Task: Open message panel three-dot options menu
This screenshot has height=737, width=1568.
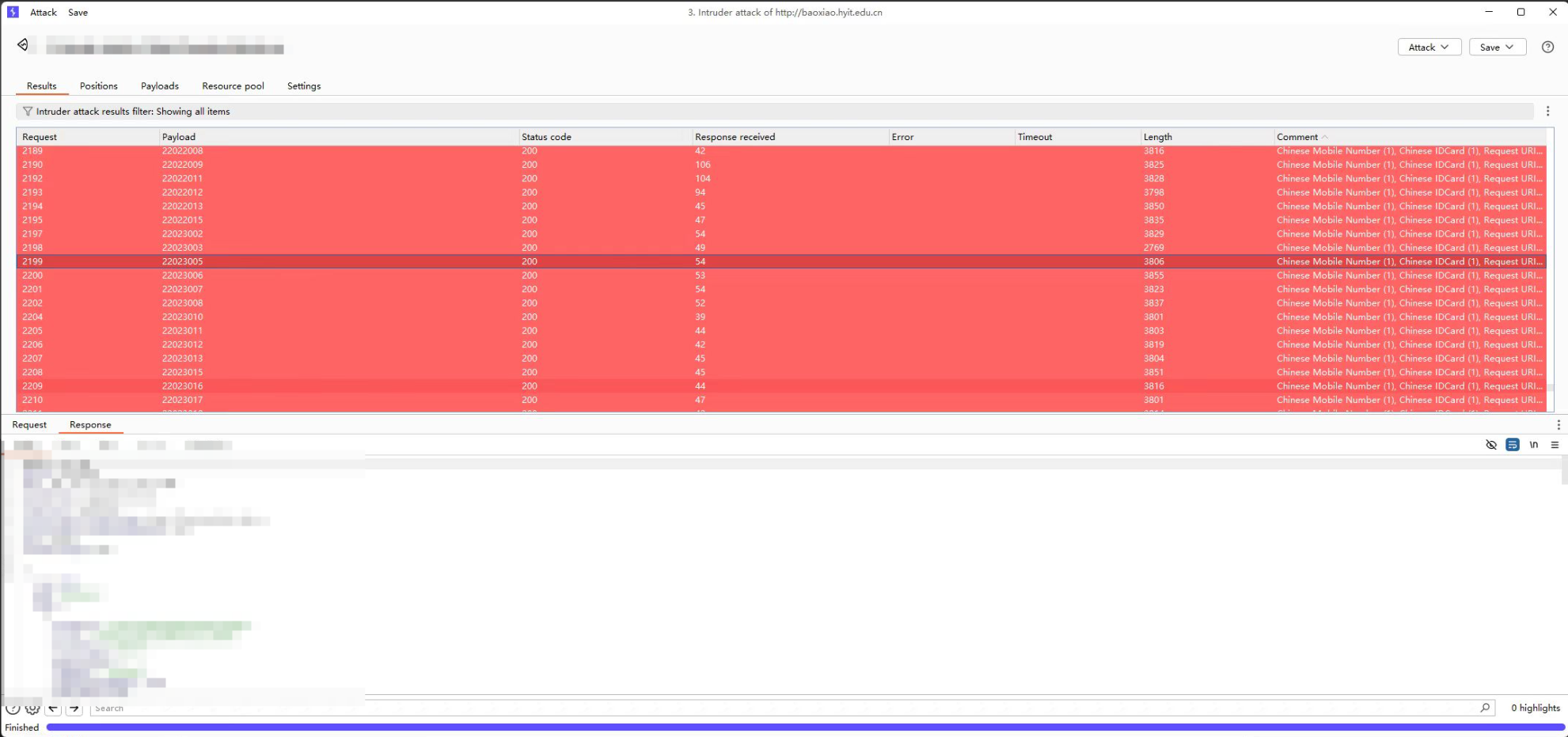Action: click(x=1558, y=425)
